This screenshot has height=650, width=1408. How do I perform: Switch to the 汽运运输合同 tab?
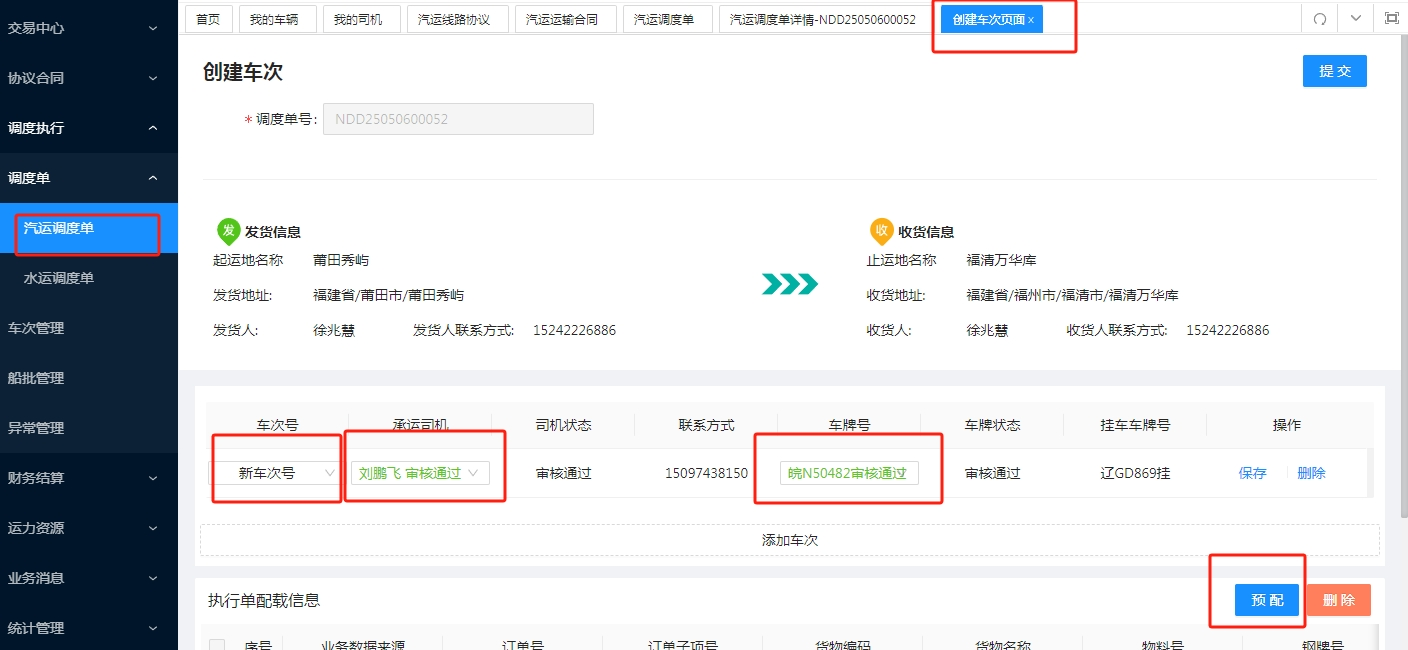(x=562, y=19)
